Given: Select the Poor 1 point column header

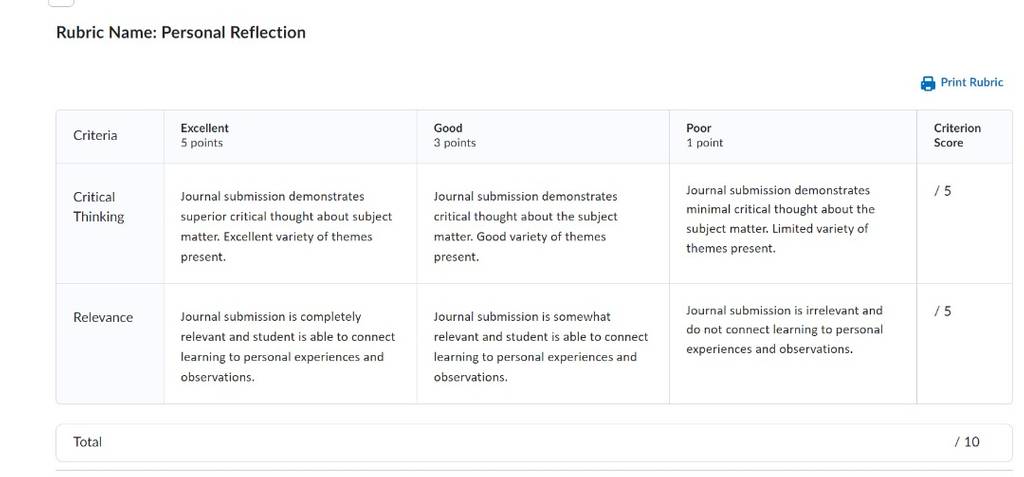Looking at the screenshot, I should click(793, 135).
